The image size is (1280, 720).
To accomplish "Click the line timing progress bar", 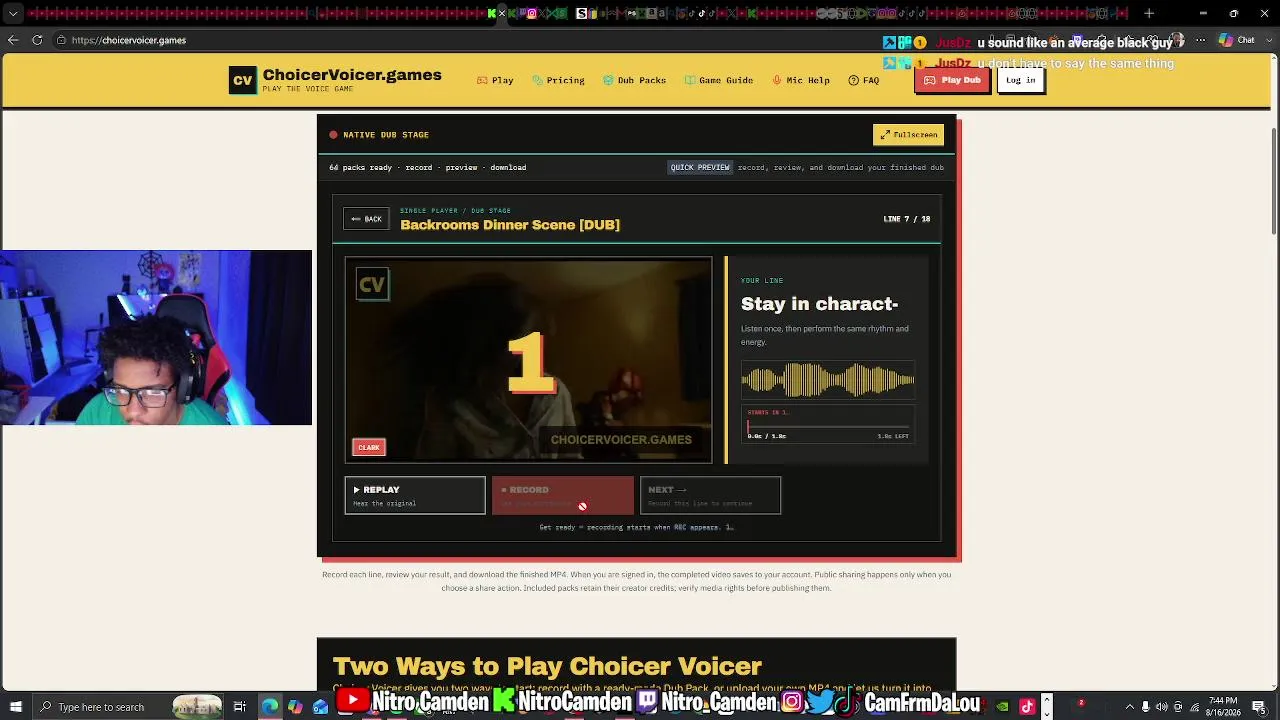I will [x=828, y=427].
